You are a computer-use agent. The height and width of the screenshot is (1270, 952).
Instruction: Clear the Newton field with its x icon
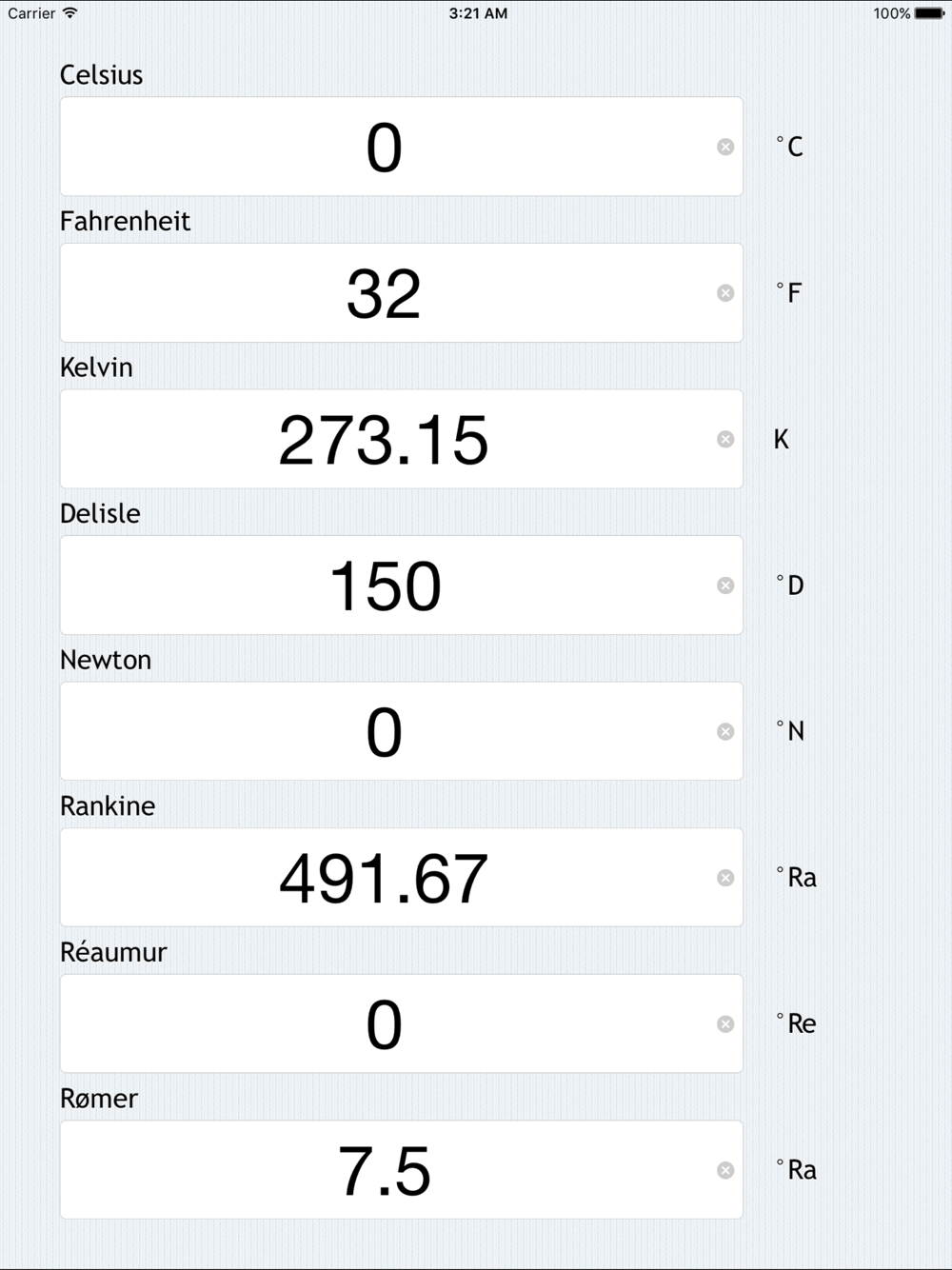[725, 731]
